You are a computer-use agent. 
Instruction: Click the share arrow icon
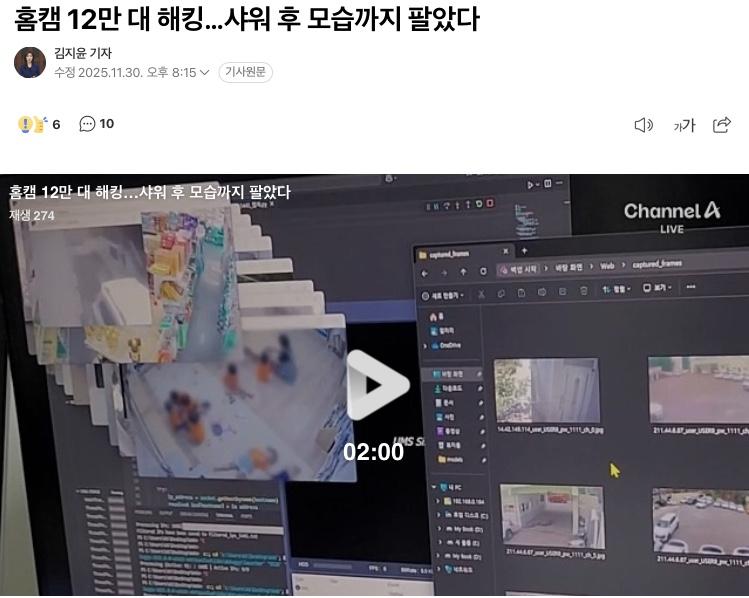(x=721, y=125)
